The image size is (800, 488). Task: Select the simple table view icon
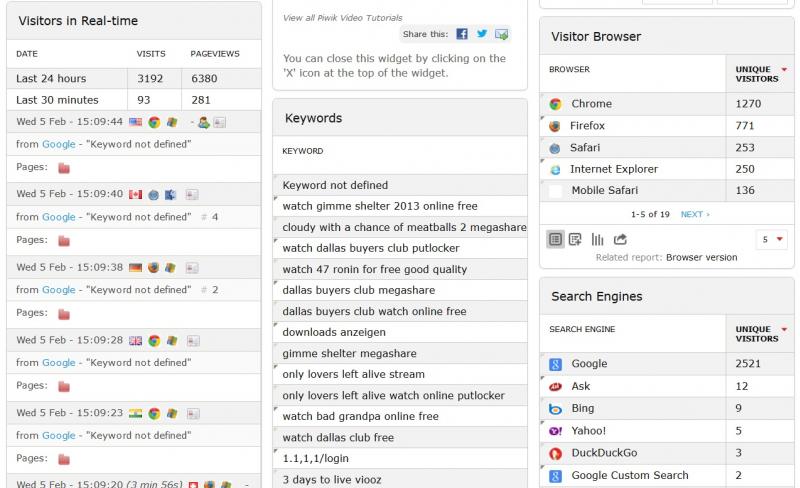tap(555, 239)
